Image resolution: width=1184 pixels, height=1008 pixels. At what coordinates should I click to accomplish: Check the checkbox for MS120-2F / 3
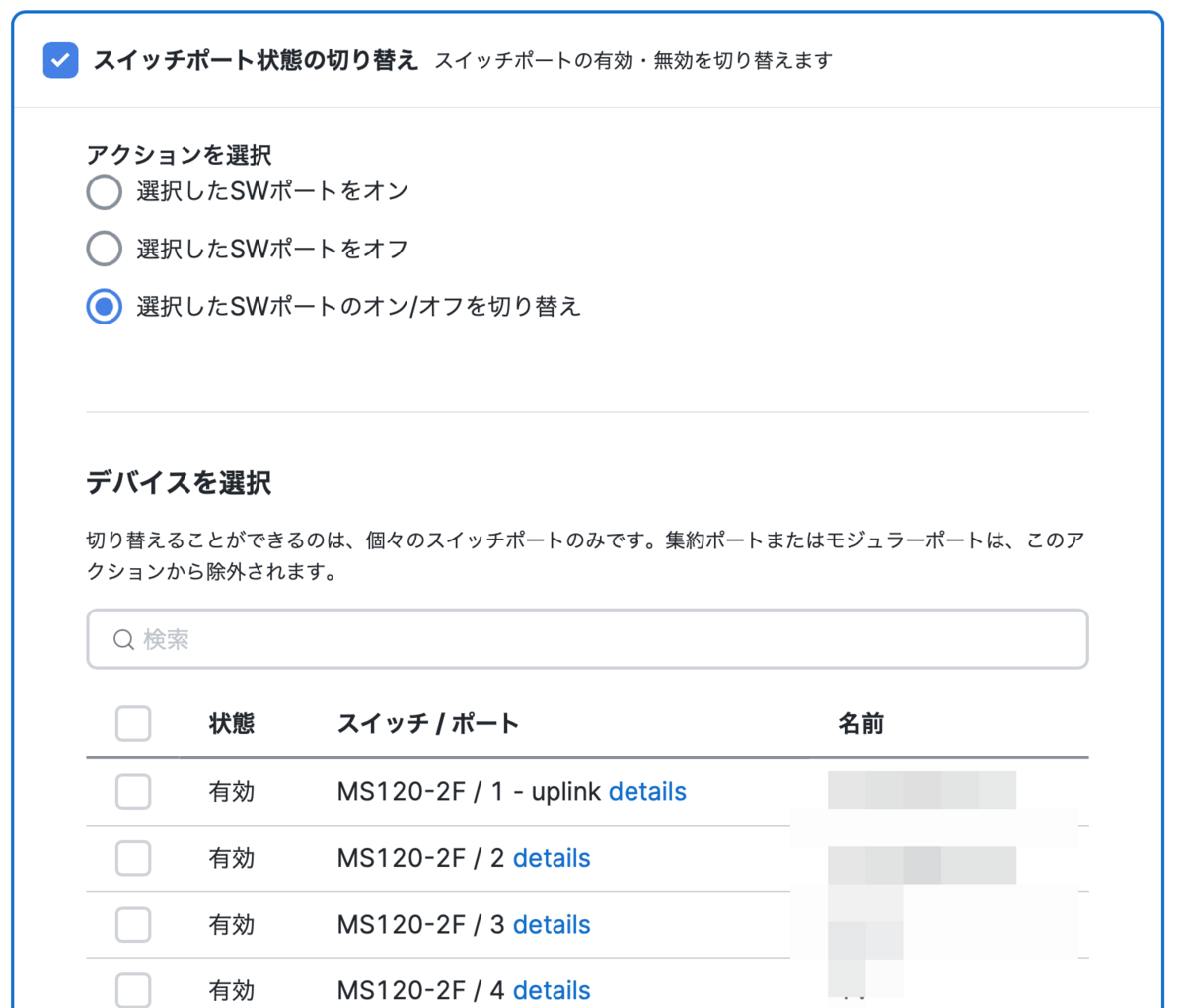pos(133,924)
